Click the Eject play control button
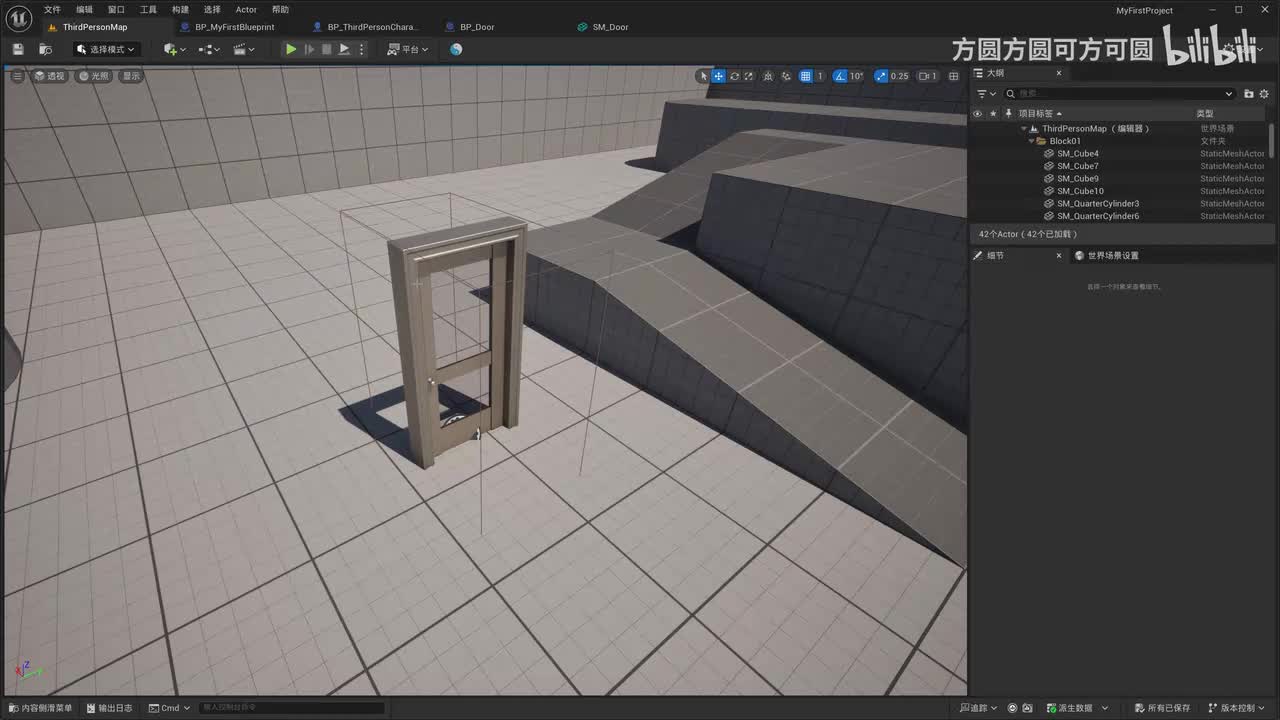 tap(344, 49)
